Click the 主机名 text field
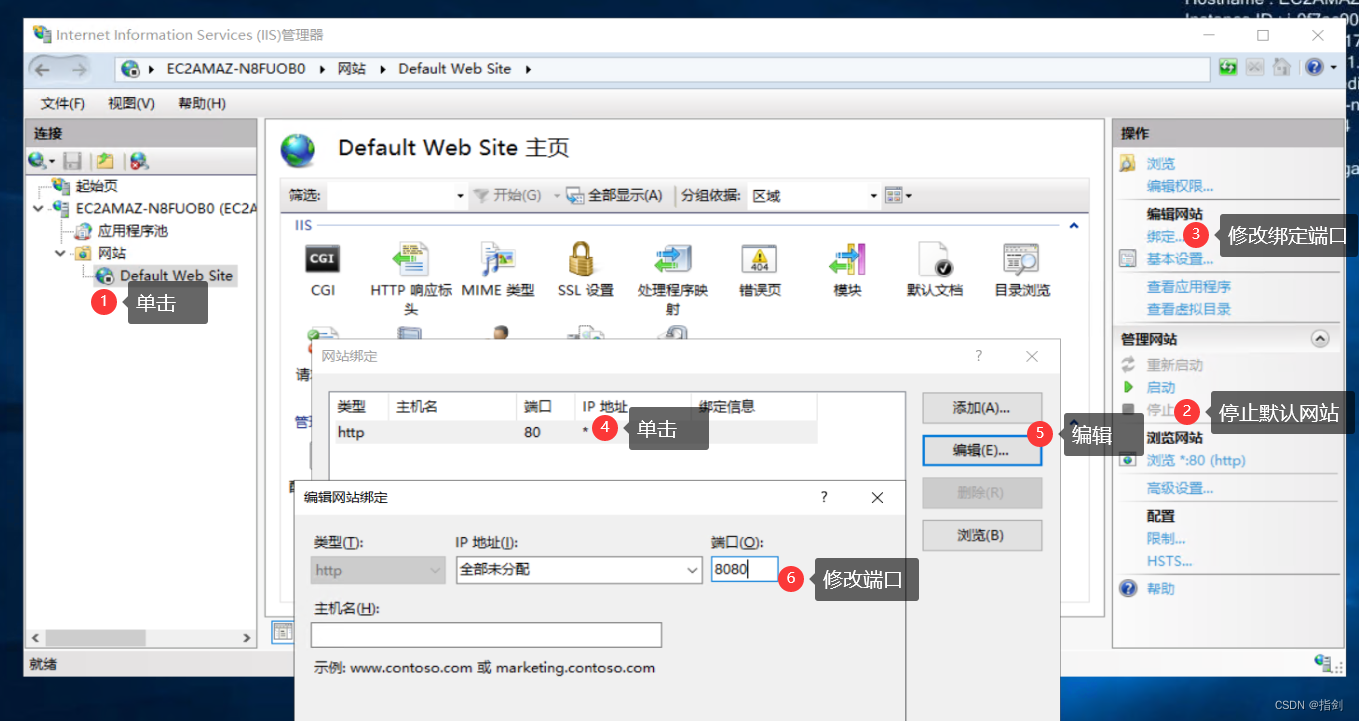1359x721 pixels. [x=486, y=635]
